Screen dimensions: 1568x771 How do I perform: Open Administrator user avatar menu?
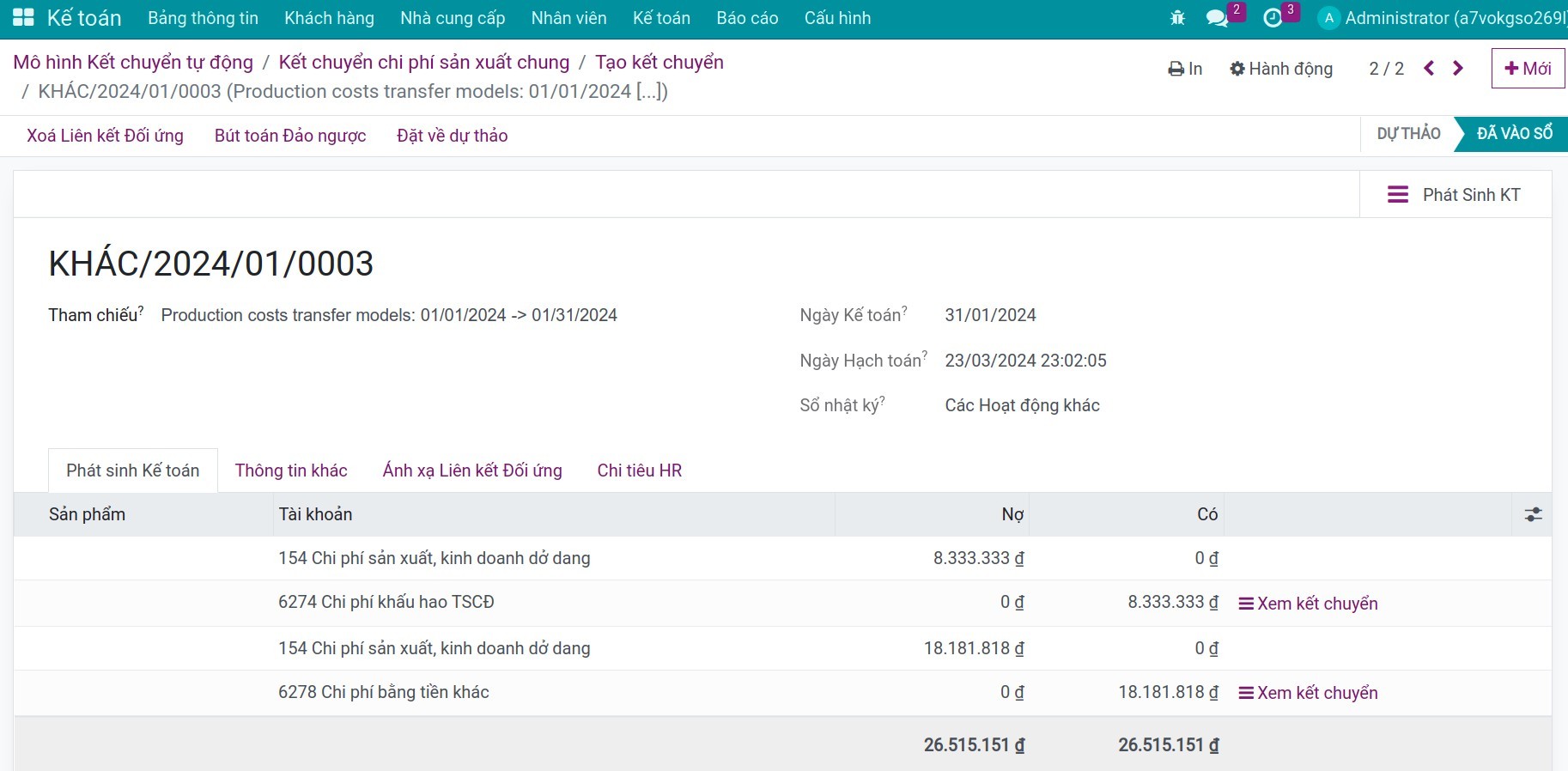tap(1443, 18)
